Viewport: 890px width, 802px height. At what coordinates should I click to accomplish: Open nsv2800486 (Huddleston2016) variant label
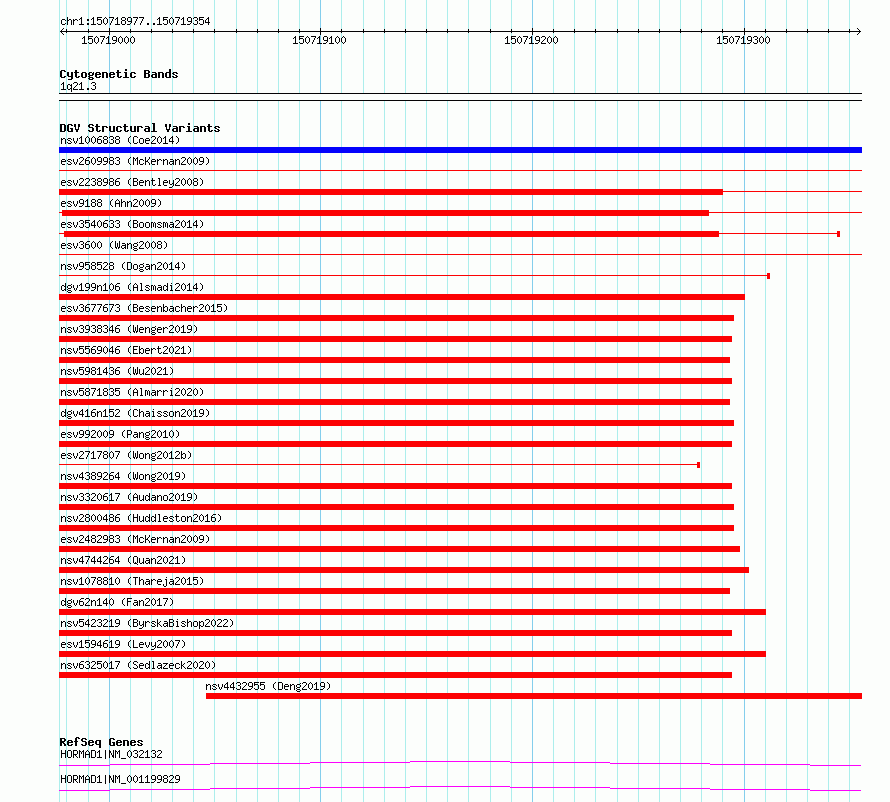tap(141, 518)
